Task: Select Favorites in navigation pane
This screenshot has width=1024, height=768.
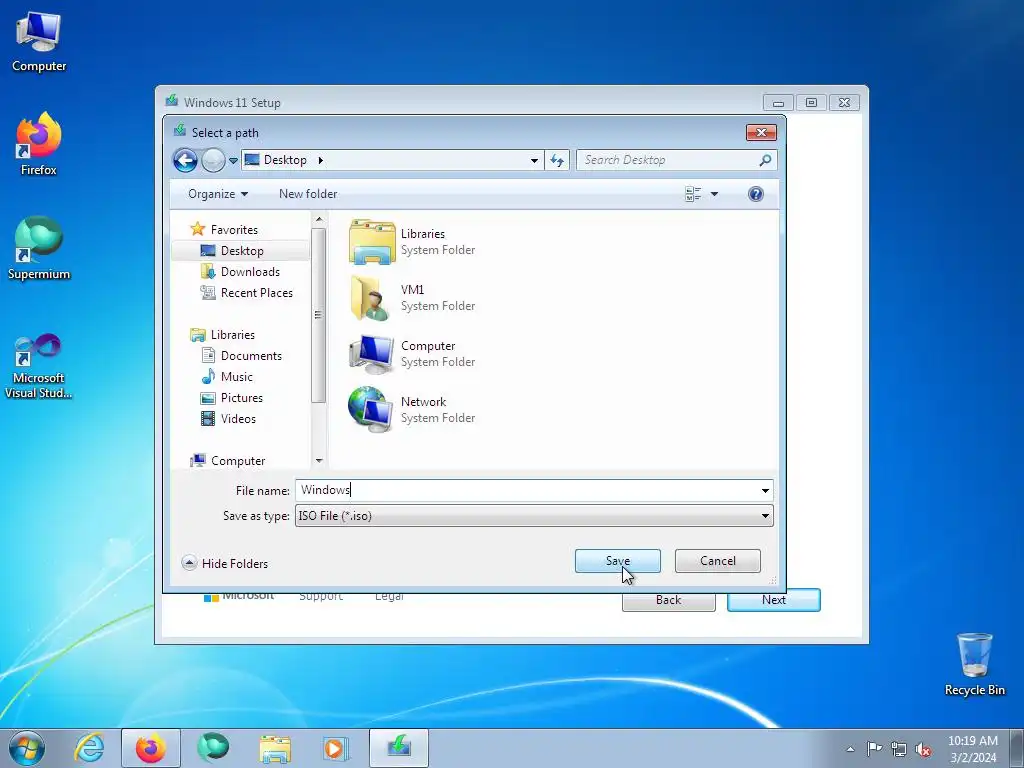Action: click(234, 230)
